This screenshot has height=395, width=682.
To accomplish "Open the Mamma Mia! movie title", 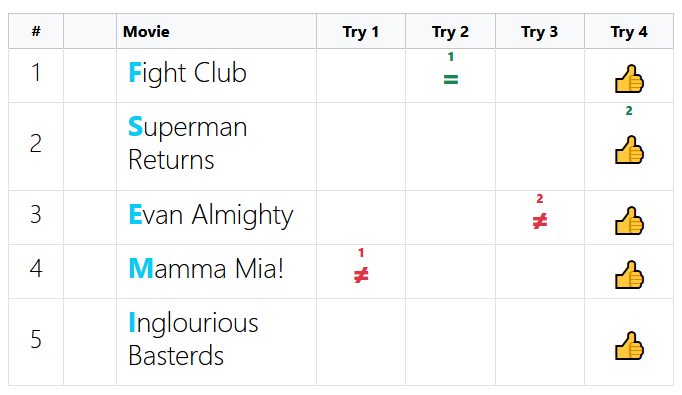I will point(206,268).
